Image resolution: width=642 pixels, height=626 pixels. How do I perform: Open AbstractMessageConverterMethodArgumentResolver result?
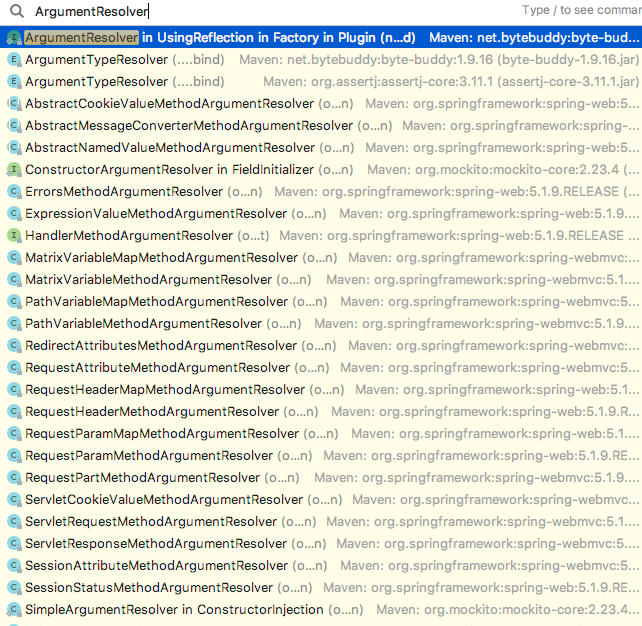tap(321, 126)
